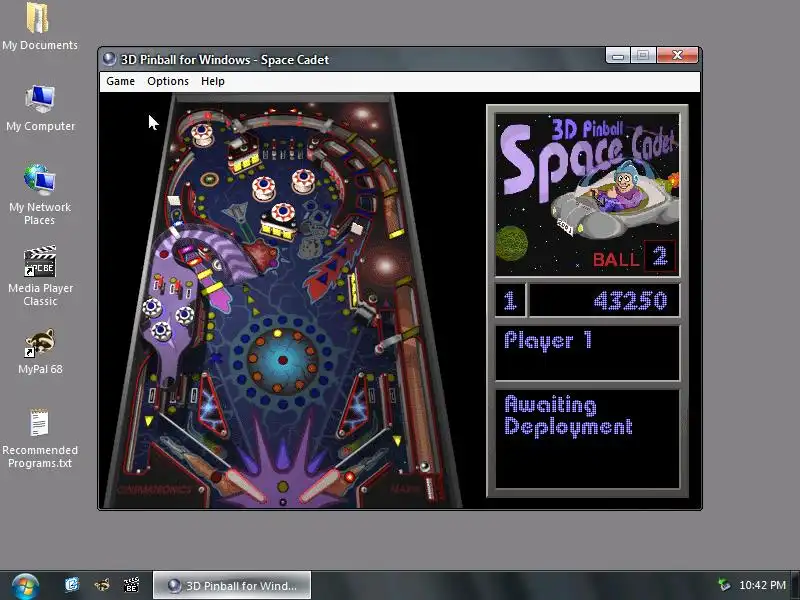
Task: Launch the browser quick-launch icon next to the Start orb
Action: pyautogui.click(x=72, y=584)
